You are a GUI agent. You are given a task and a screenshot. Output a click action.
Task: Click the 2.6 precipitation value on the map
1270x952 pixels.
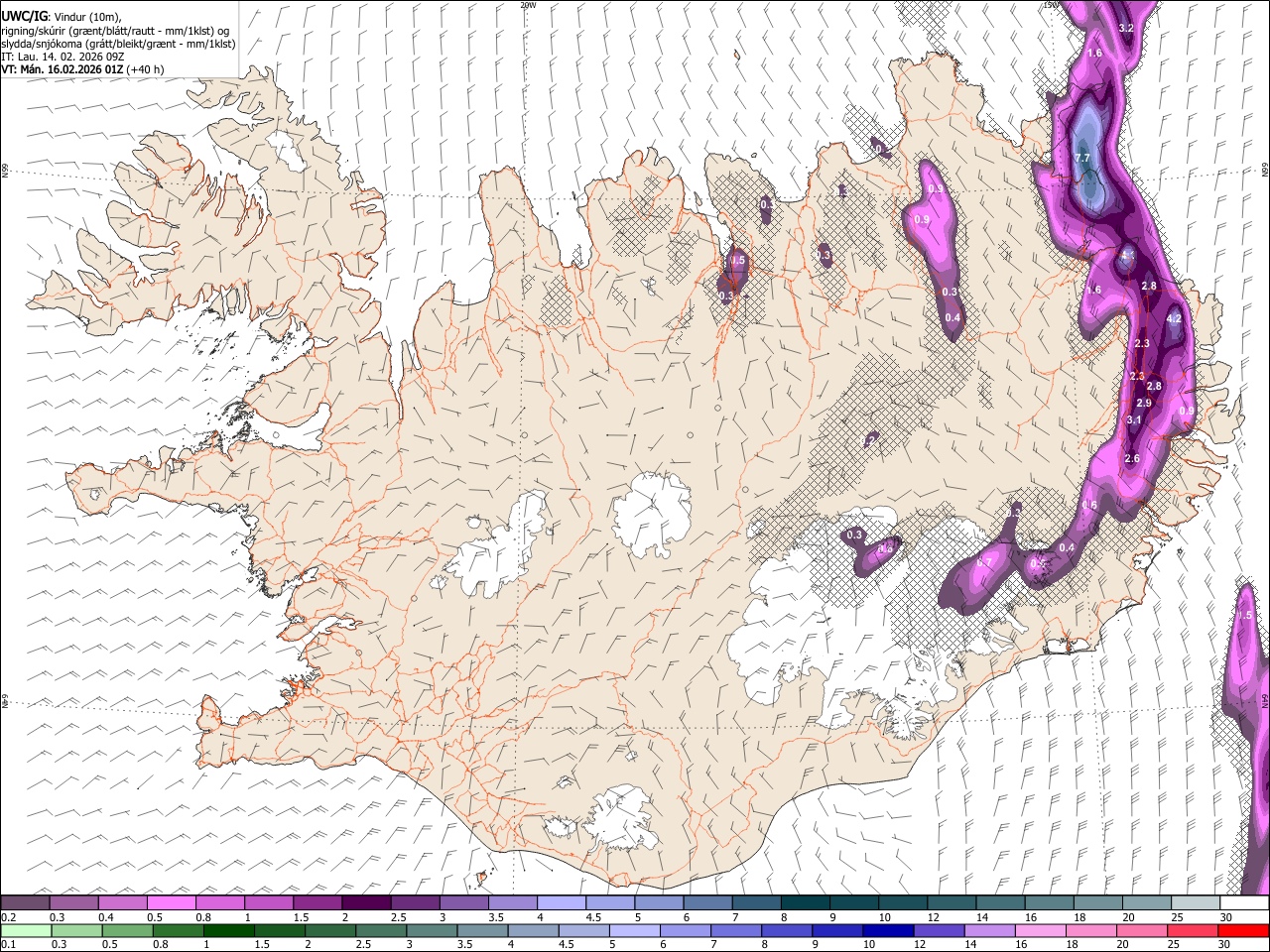(x=1132, y=459)
